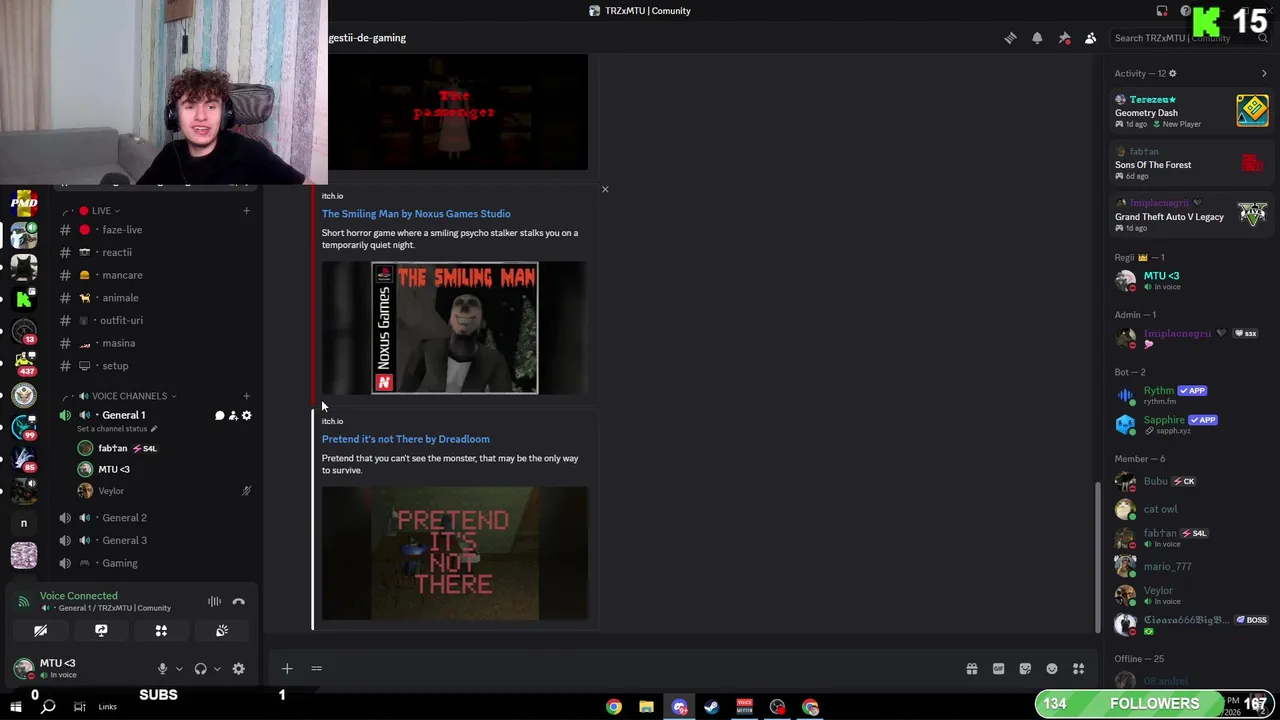Image resolution: width=1280 pixels, height=720 pixels.
Task: Open microphone input options dropdown arrow
Action: [x=179, y=669]
